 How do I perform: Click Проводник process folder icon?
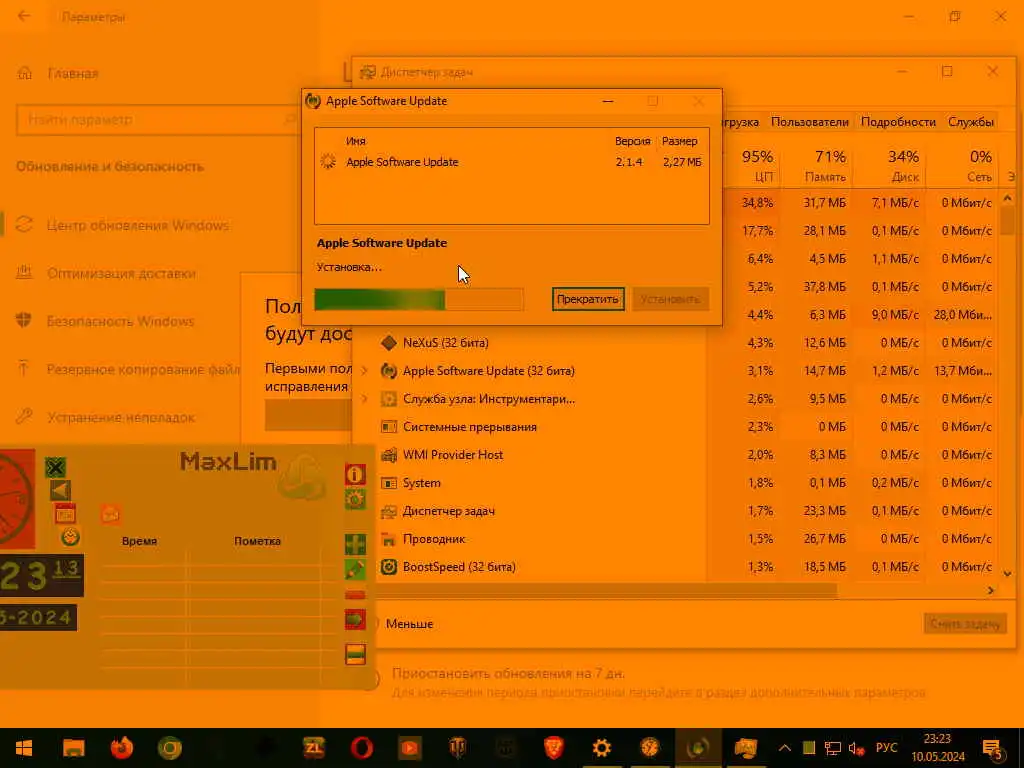pyautogui.click(x=389, y=539)
